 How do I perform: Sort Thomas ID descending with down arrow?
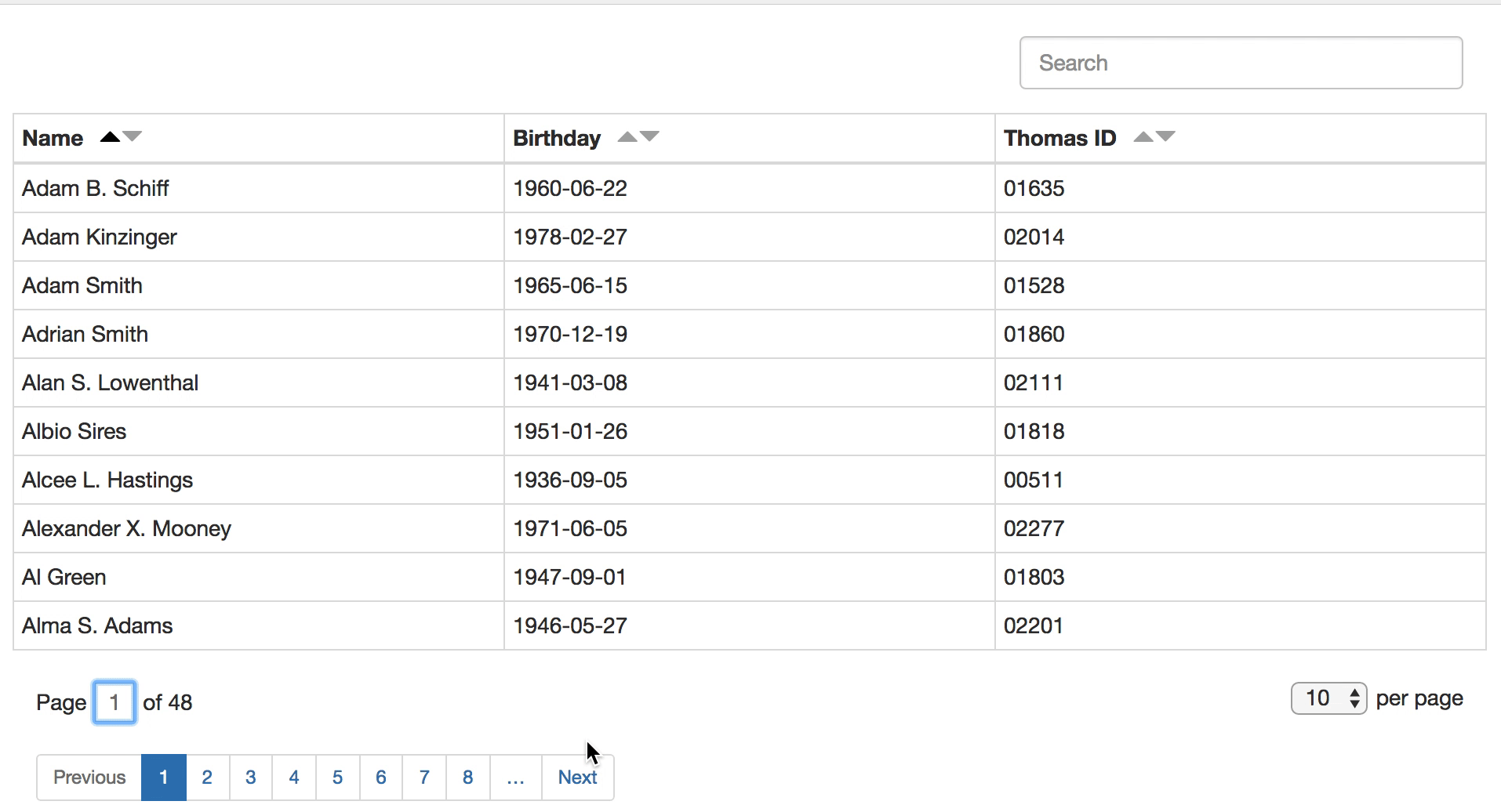point(1167,138)
